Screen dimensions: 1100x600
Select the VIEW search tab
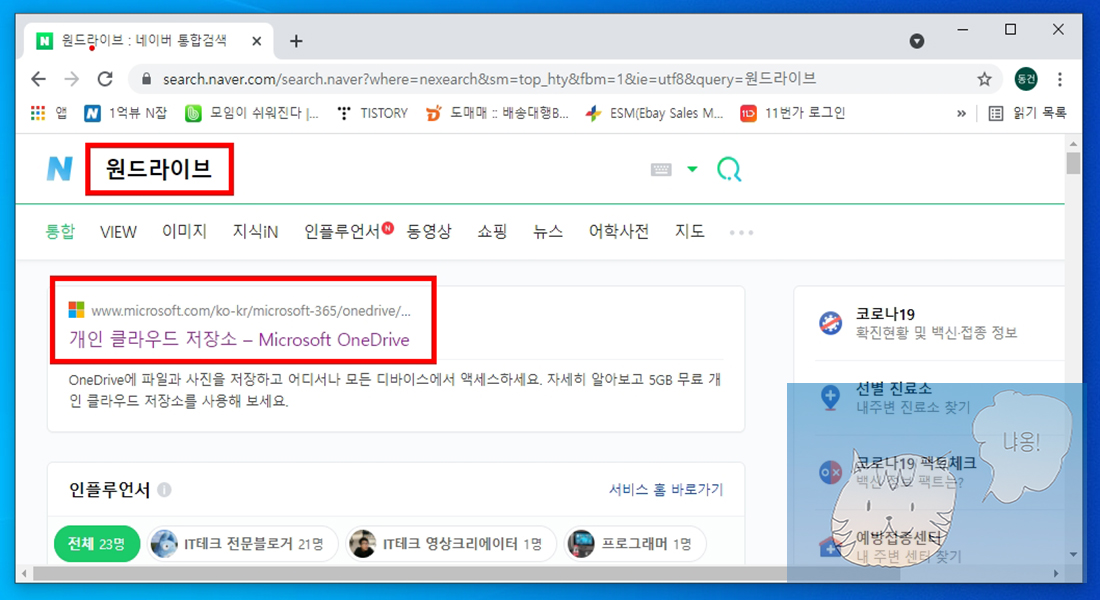pos(118,232)
